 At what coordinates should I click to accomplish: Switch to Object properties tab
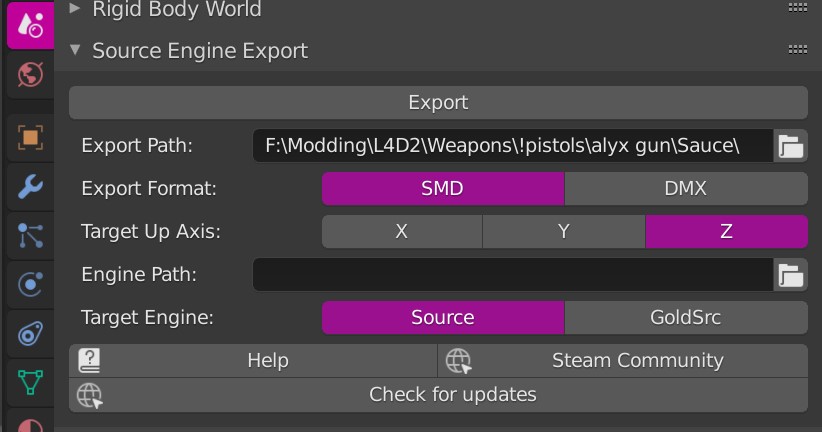pos(30,137)
